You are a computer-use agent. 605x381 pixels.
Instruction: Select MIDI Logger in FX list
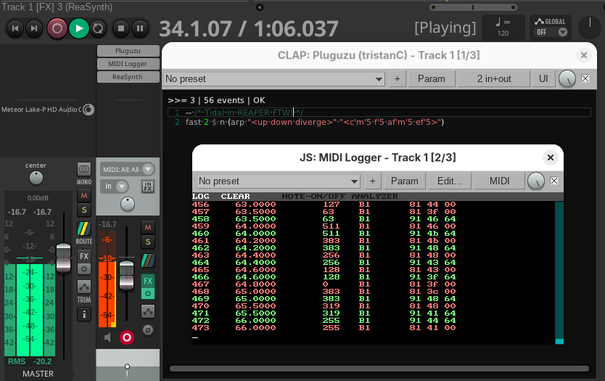[x=128, y=64]
